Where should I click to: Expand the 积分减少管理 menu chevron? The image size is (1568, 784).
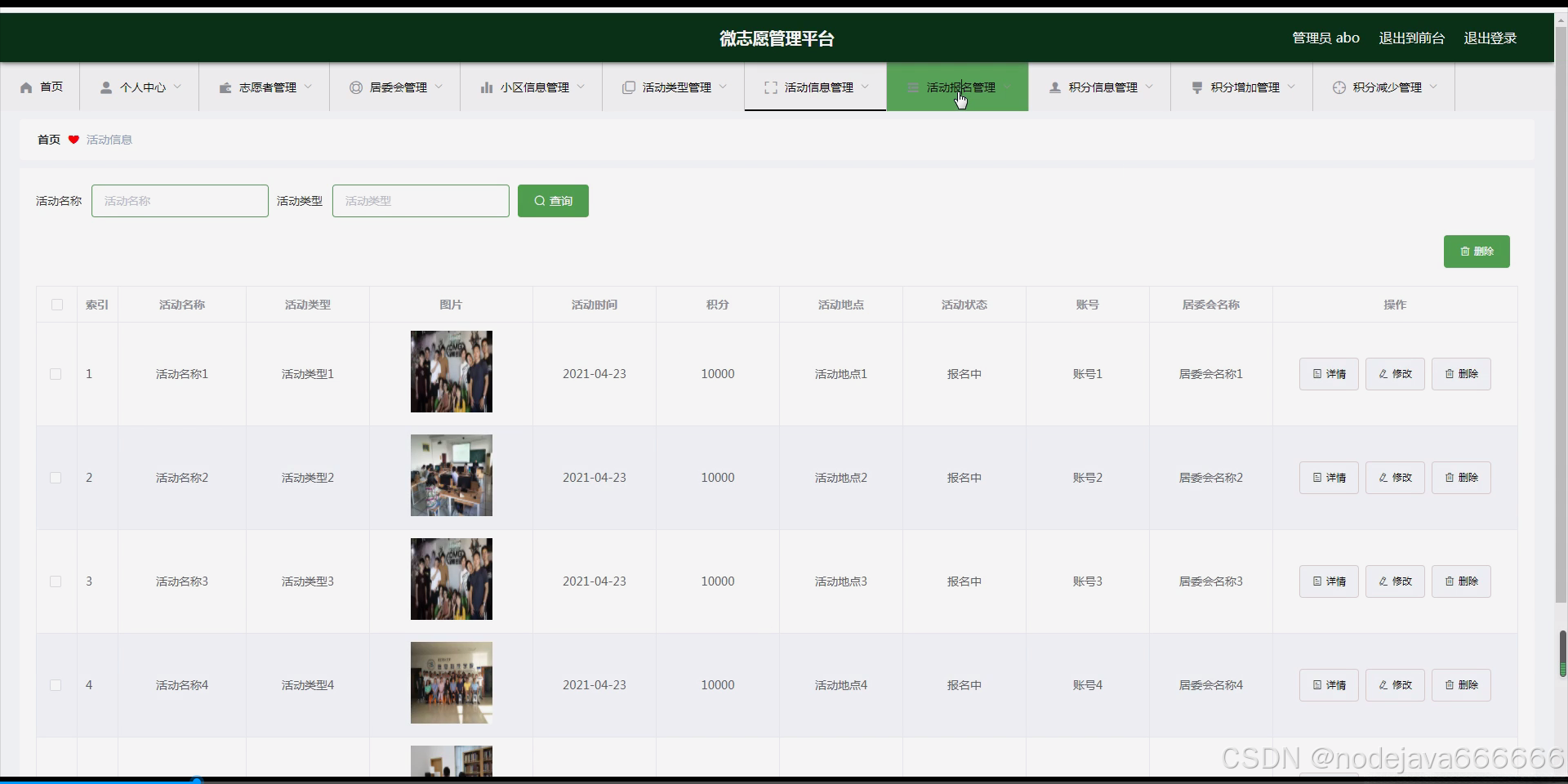pyautogui.click(x=1433, y=87)
